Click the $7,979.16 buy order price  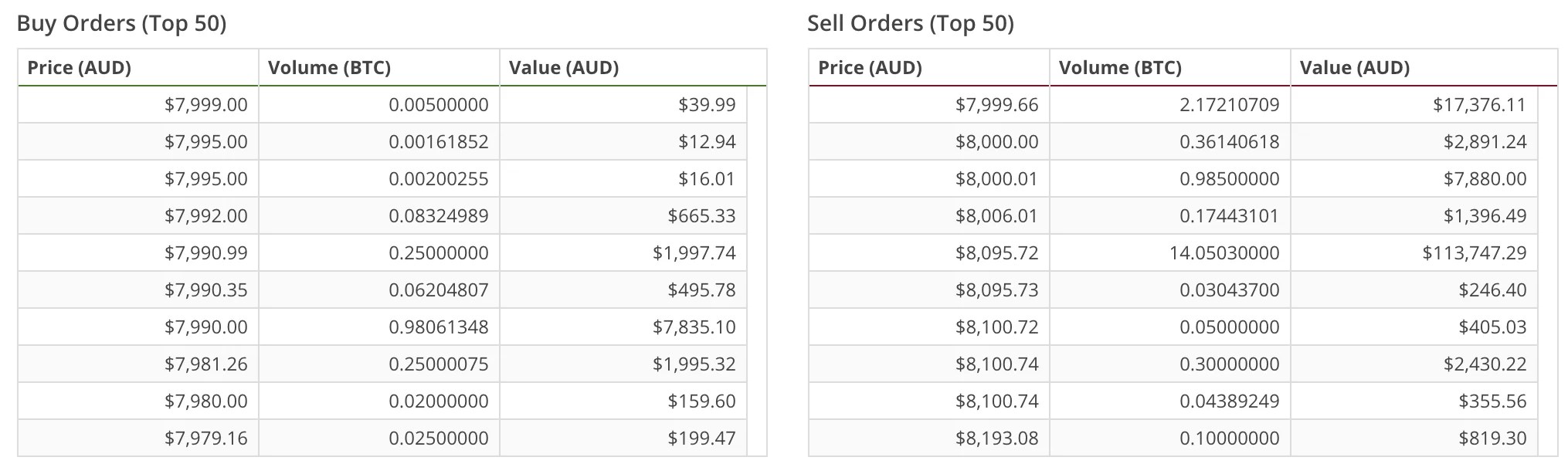(205, 438)
